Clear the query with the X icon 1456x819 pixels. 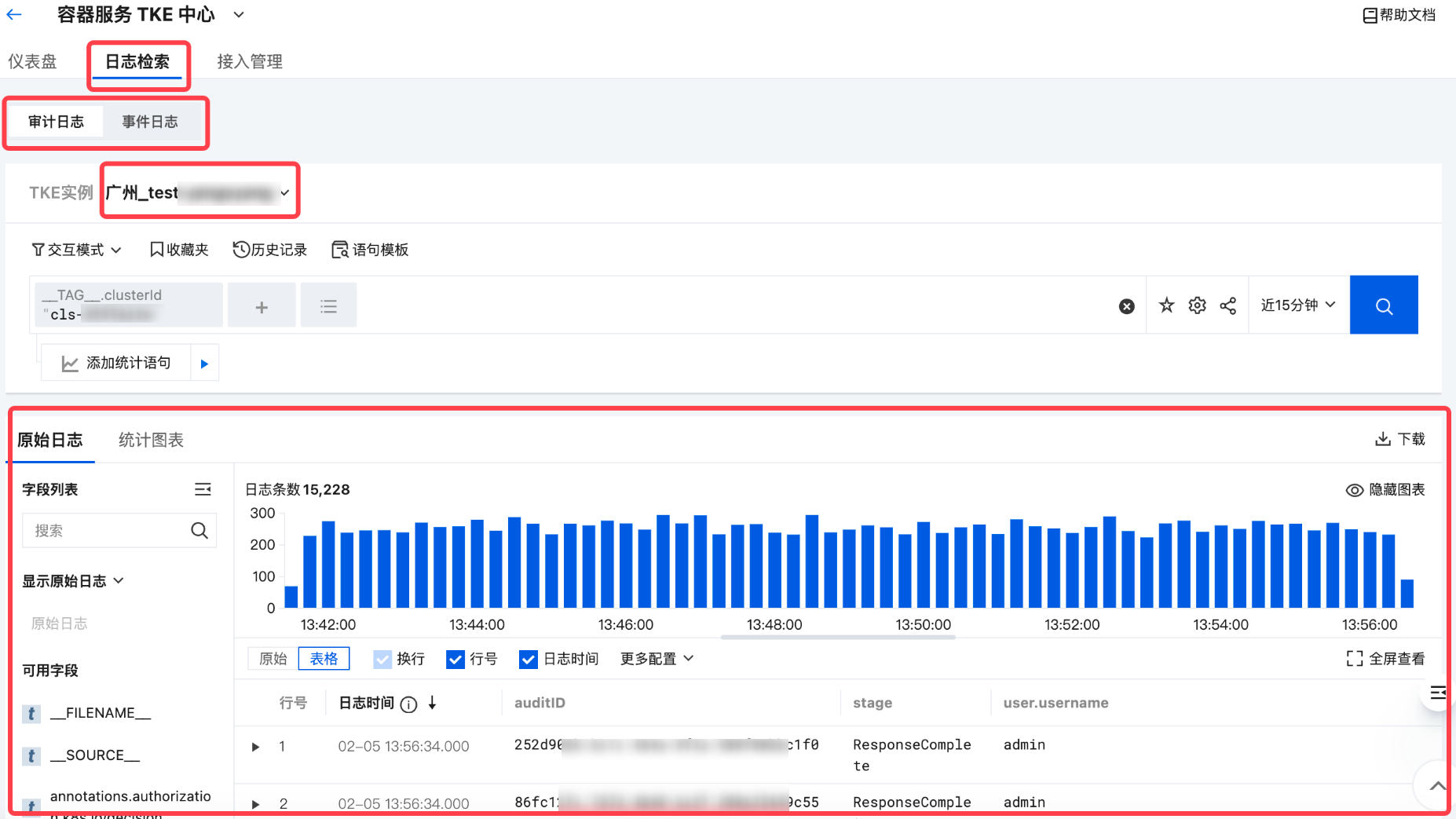(1126, 306)
